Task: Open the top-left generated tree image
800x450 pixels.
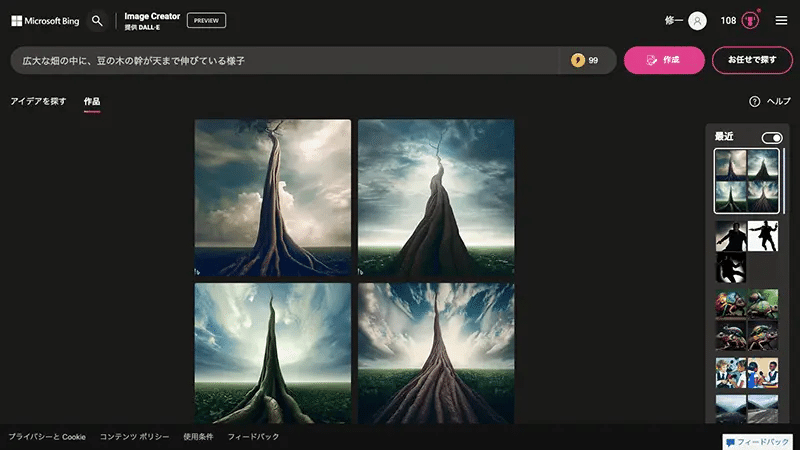Action: pos(272,197)
